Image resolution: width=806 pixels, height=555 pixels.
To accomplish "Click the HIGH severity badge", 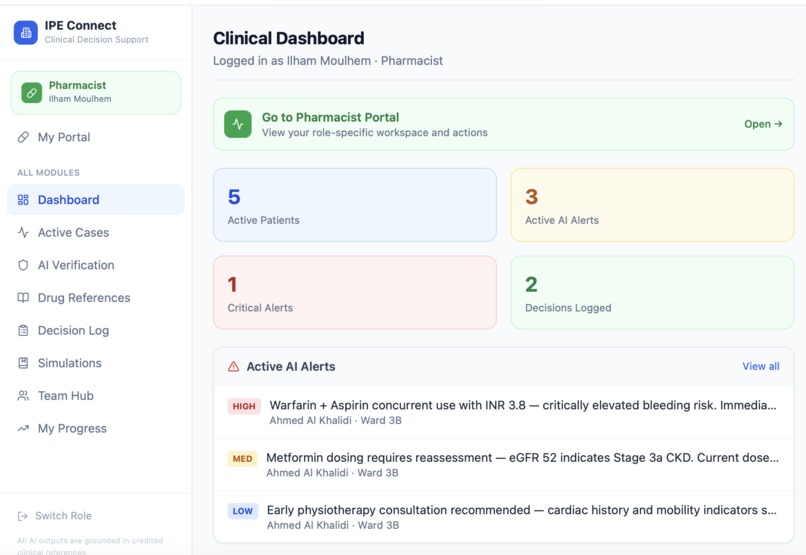I will 244,406.
